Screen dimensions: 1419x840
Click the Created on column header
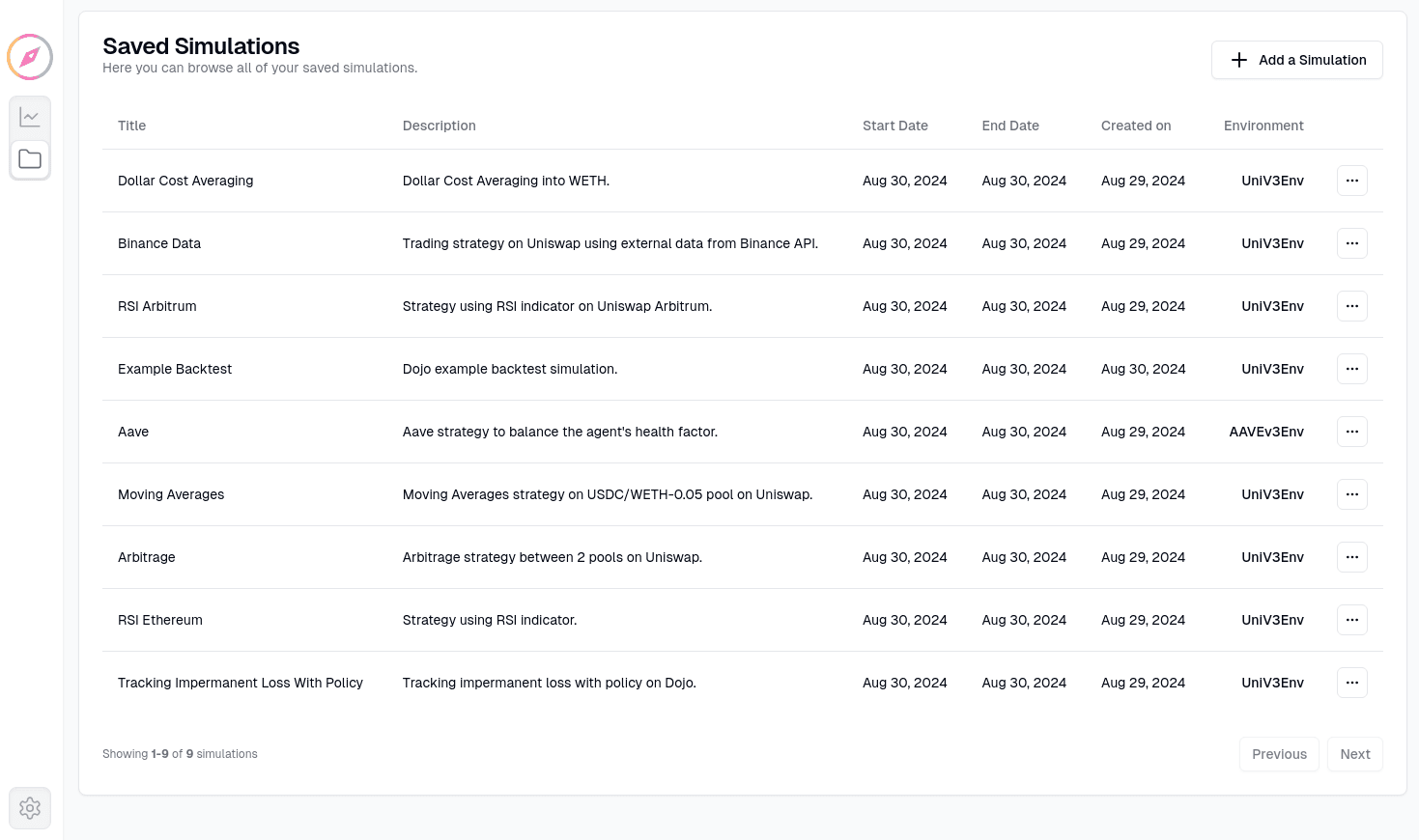tap(1136, 126)
